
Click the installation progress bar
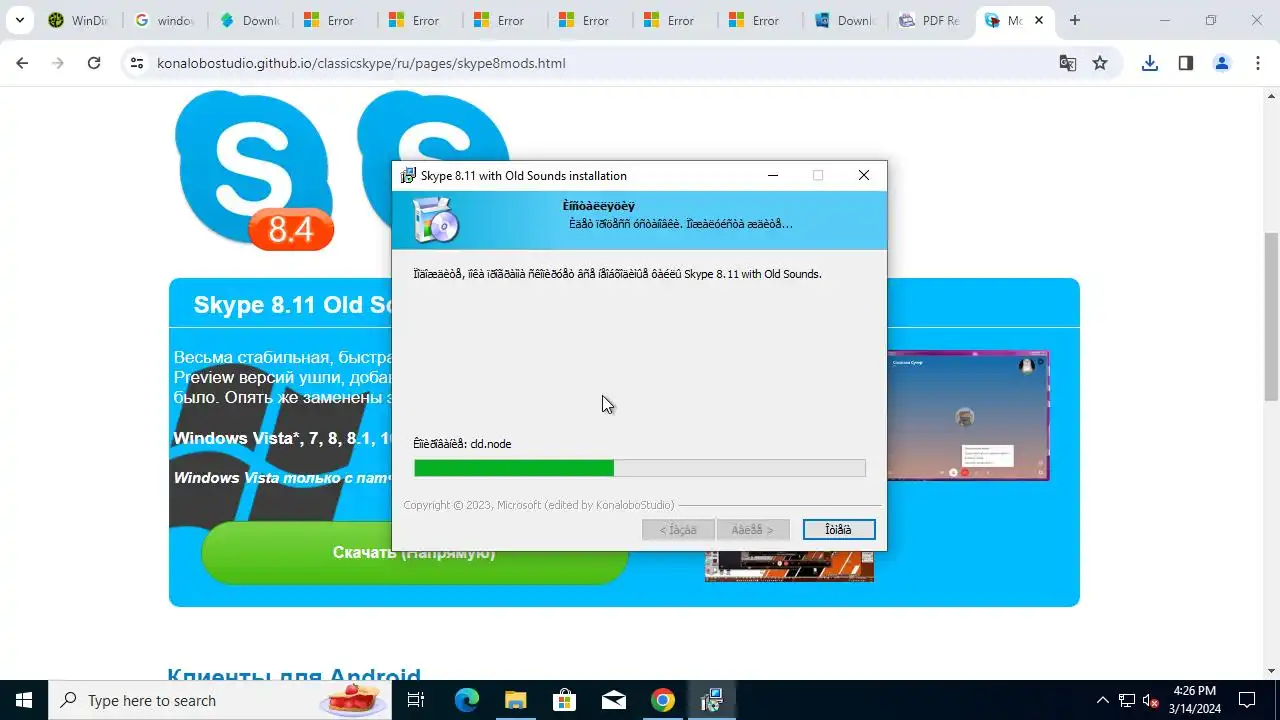(x=640, y=468)
